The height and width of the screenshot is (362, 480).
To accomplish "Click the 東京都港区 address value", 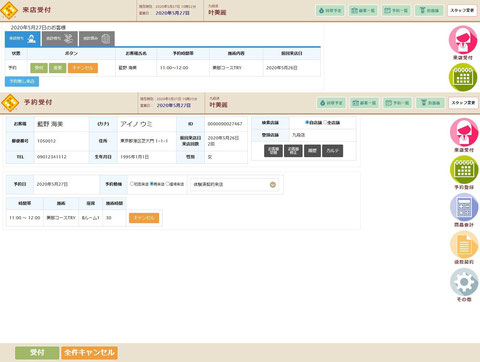I will pos(144,141).
